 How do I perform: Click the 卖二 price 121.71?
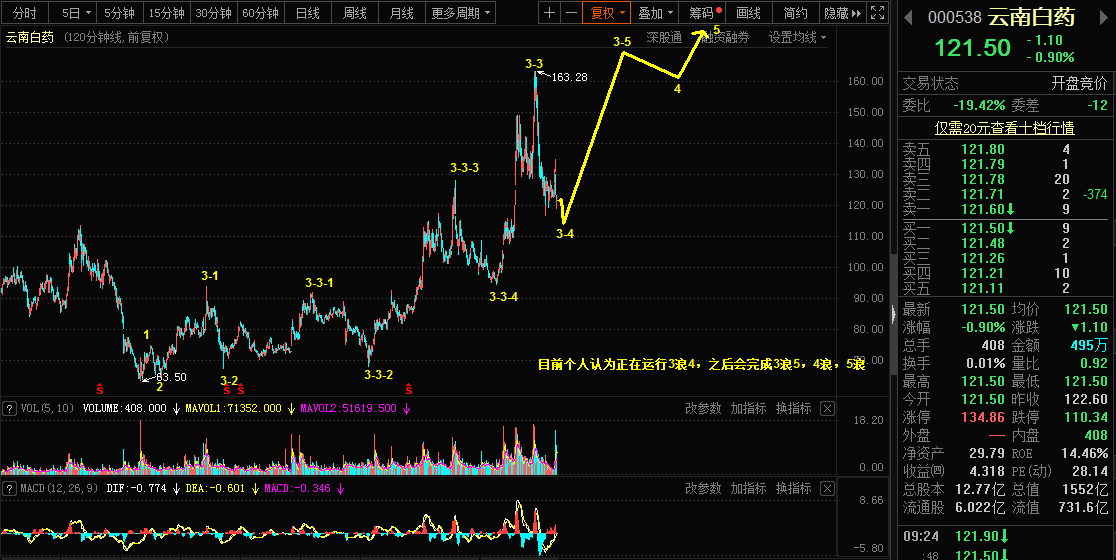coord(983,194)
